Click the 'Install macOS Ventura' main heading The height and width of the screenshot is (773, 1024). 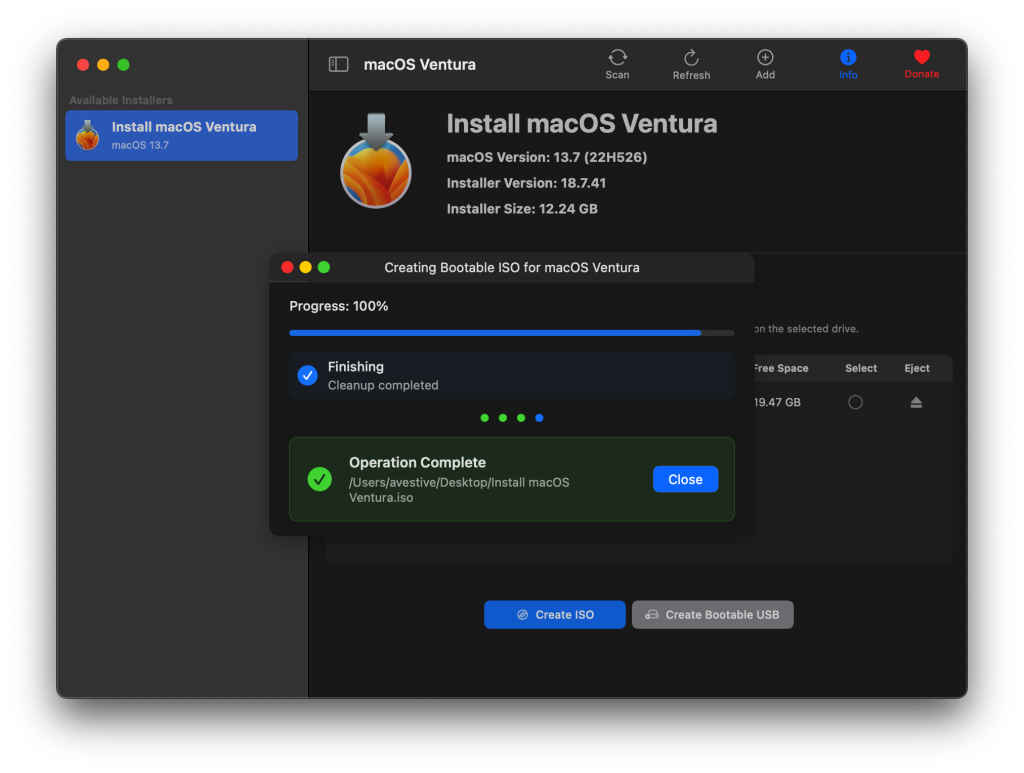582,124
